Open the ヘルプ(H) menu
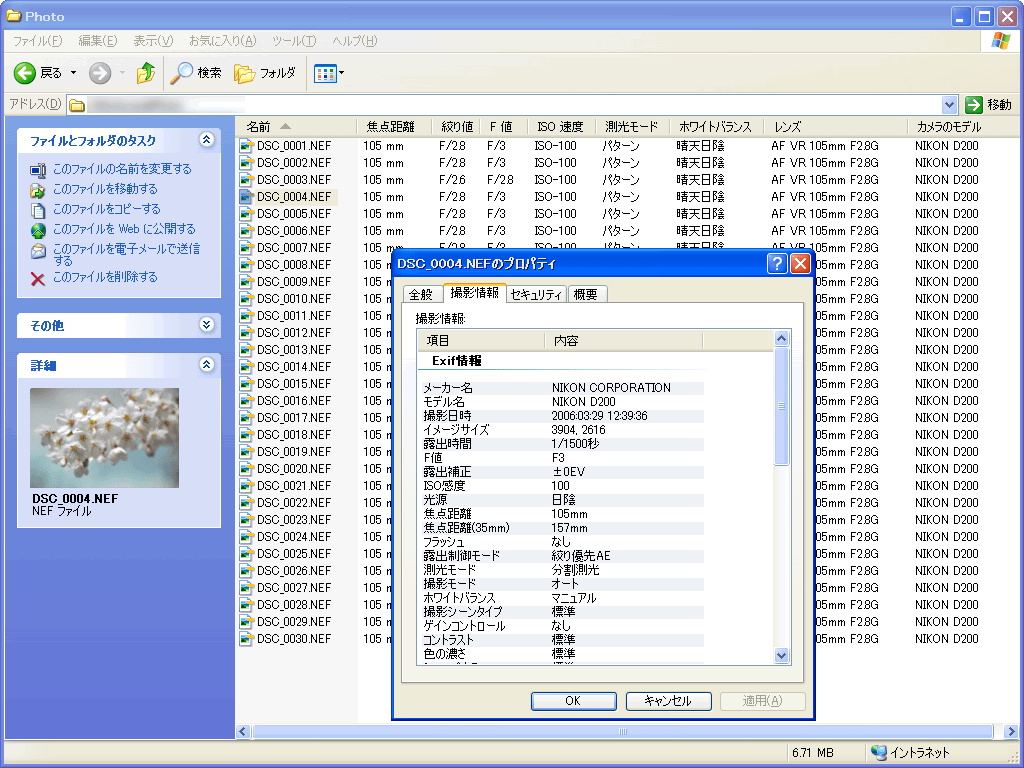This screenshot has width=1024, height=768. (x=355, y=40)
